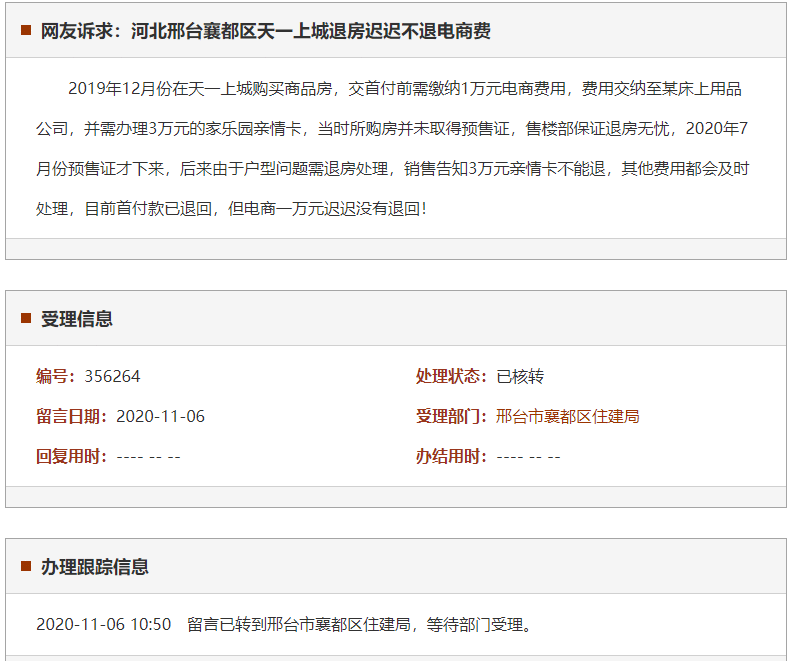
Task: Click the message date 2020-11-06
Action: point(160,416)
